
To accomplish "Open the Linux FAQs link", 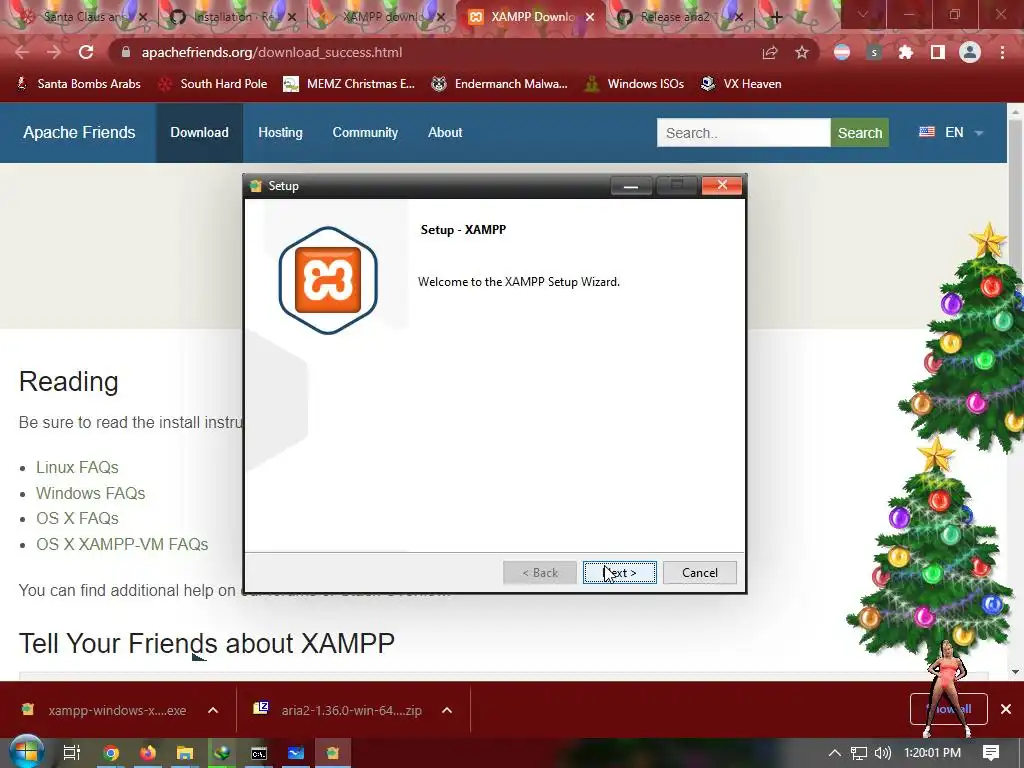I will pos(77,468).
